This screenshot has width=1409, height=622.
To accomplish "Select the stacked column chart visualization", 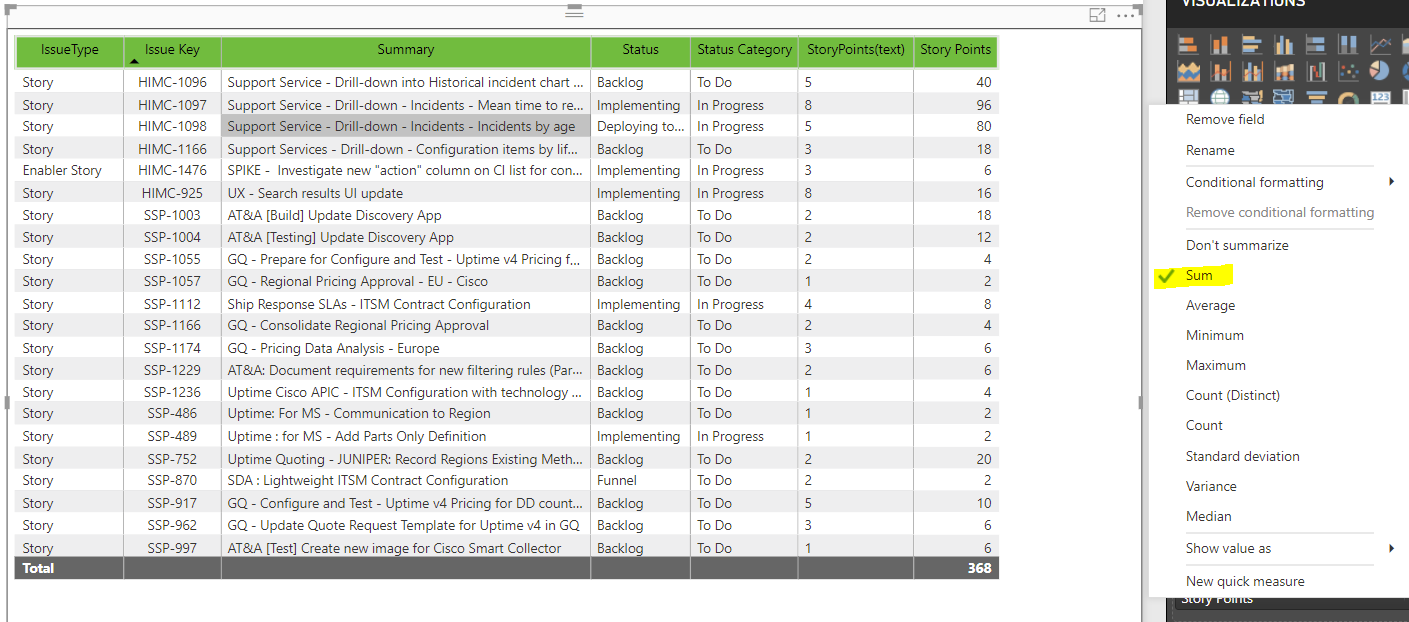I will point(1220,44).
